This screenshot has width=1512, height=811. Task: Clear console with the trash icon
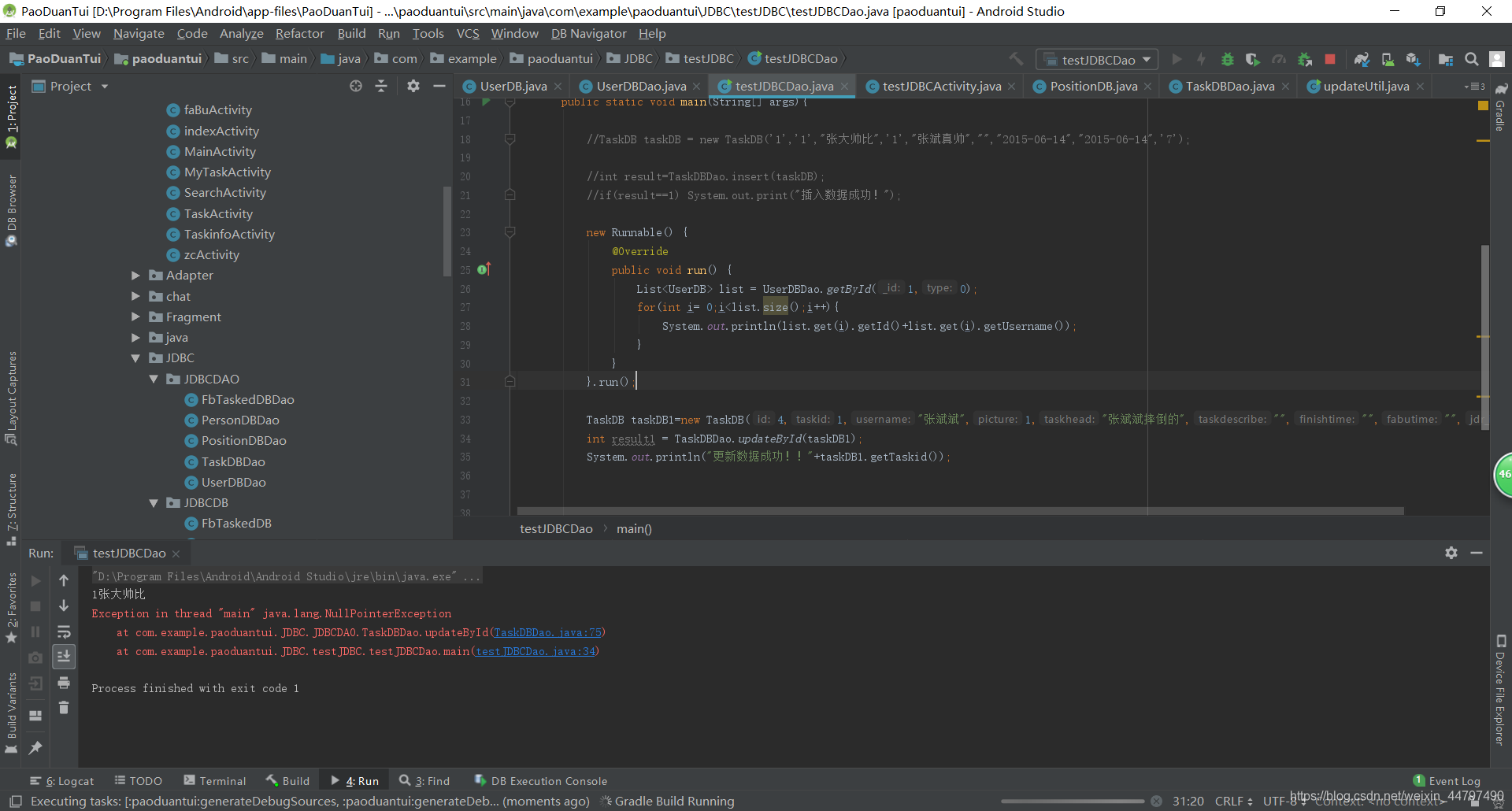pyautogui.click(x=64, y=708)
